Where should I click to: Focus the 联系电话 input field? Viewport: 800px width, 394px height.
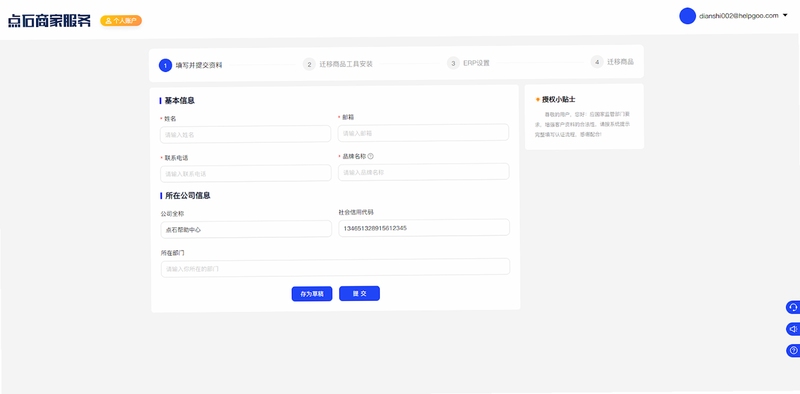tap(245, 174)
